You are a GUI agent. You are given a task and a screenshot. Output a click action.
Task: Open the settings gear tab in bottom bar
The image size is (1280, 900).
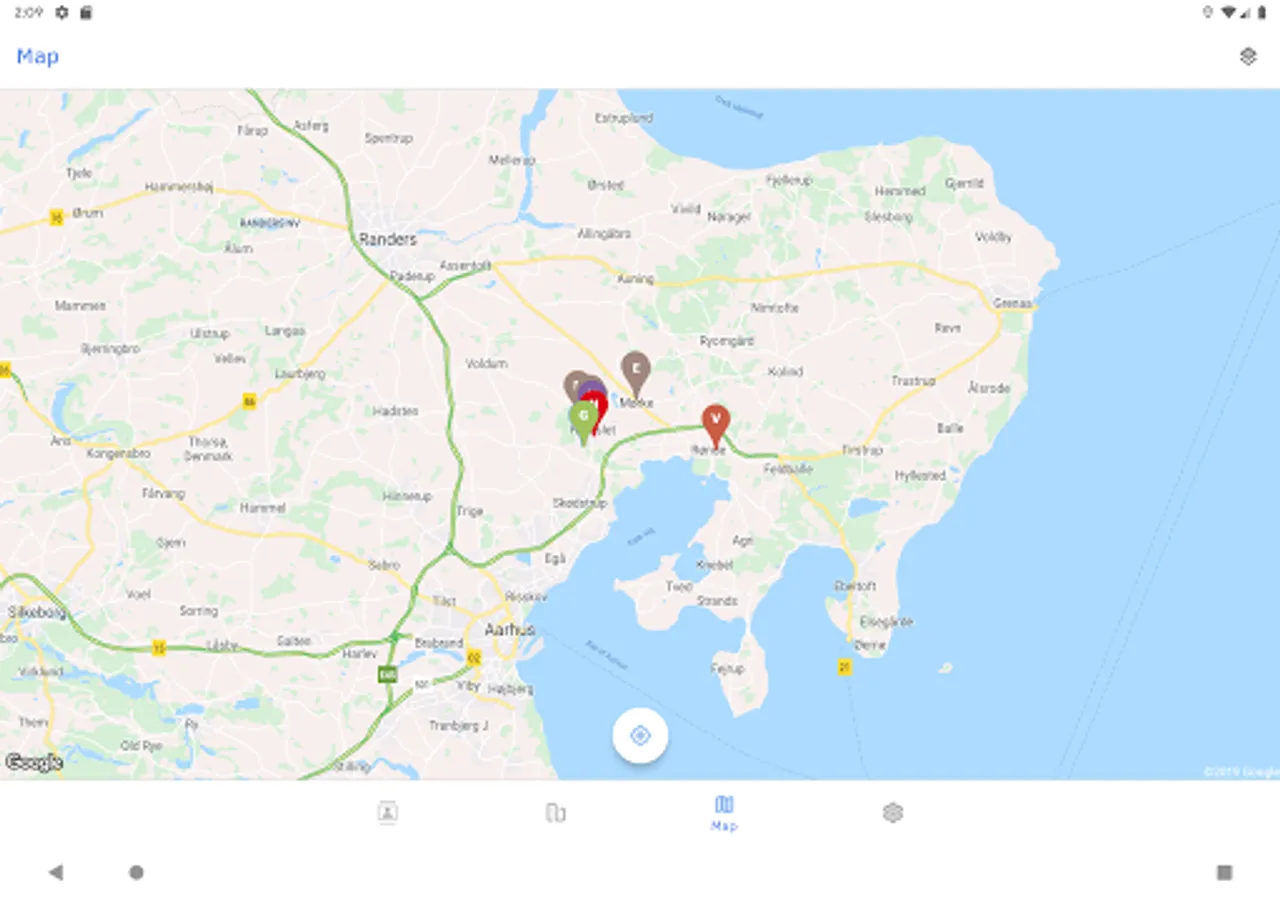[x=893, y=812]
